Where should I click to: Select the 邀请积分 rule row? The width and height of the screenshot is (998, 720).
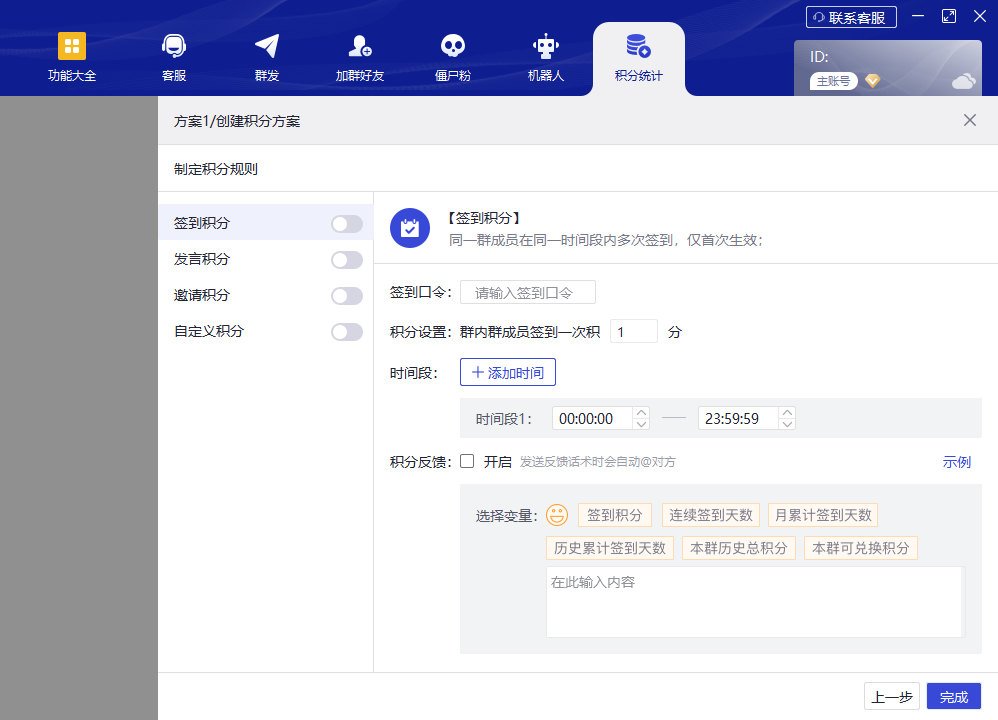265,295
